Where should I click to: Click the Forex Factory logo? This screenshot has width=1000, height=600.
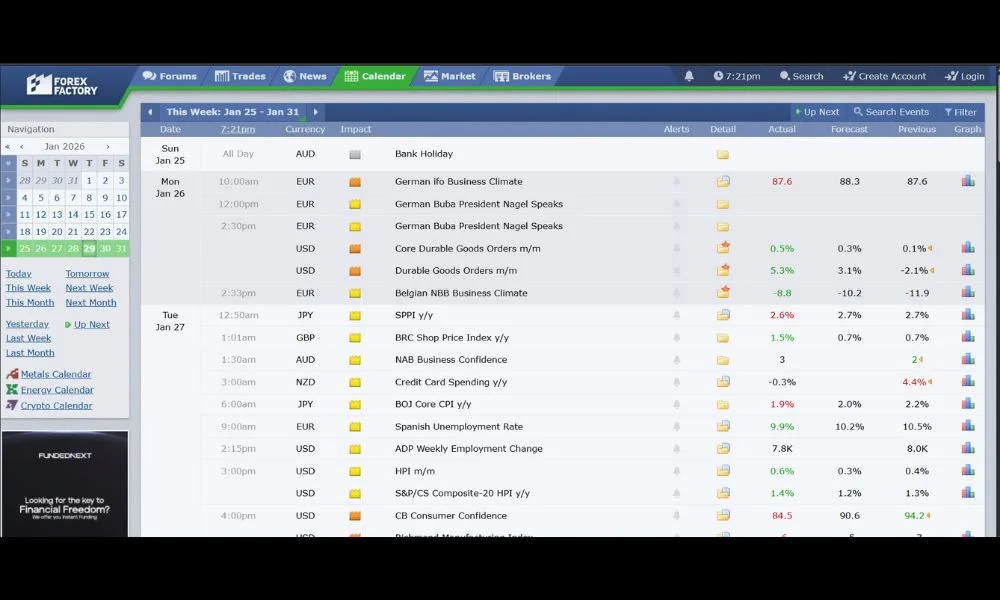click(62, 85)
